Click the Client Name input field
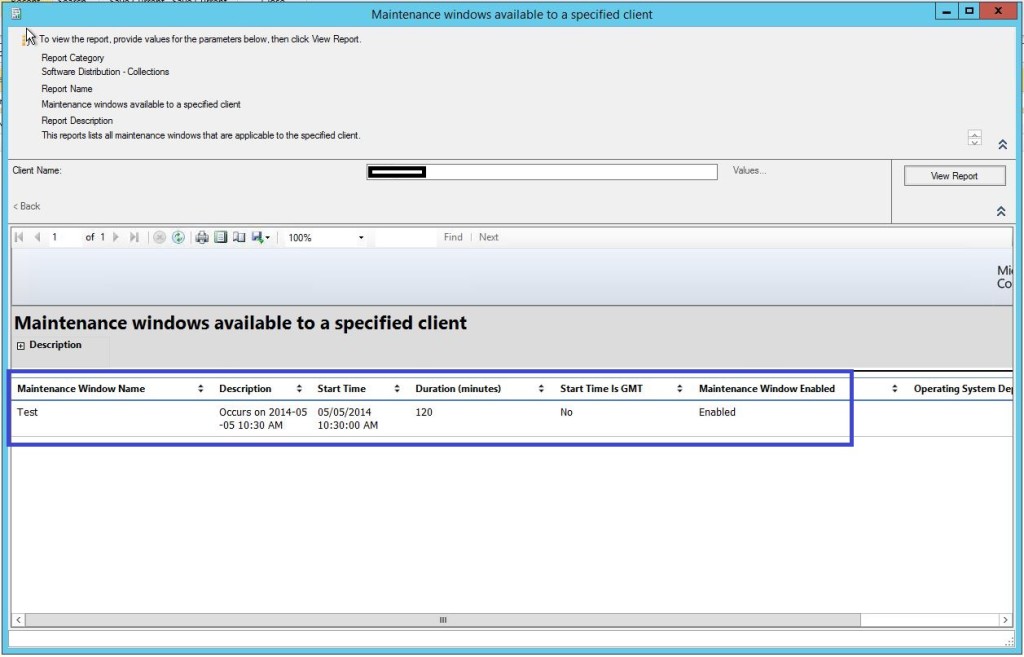The image size is (1024, 657). click(542, 172)
